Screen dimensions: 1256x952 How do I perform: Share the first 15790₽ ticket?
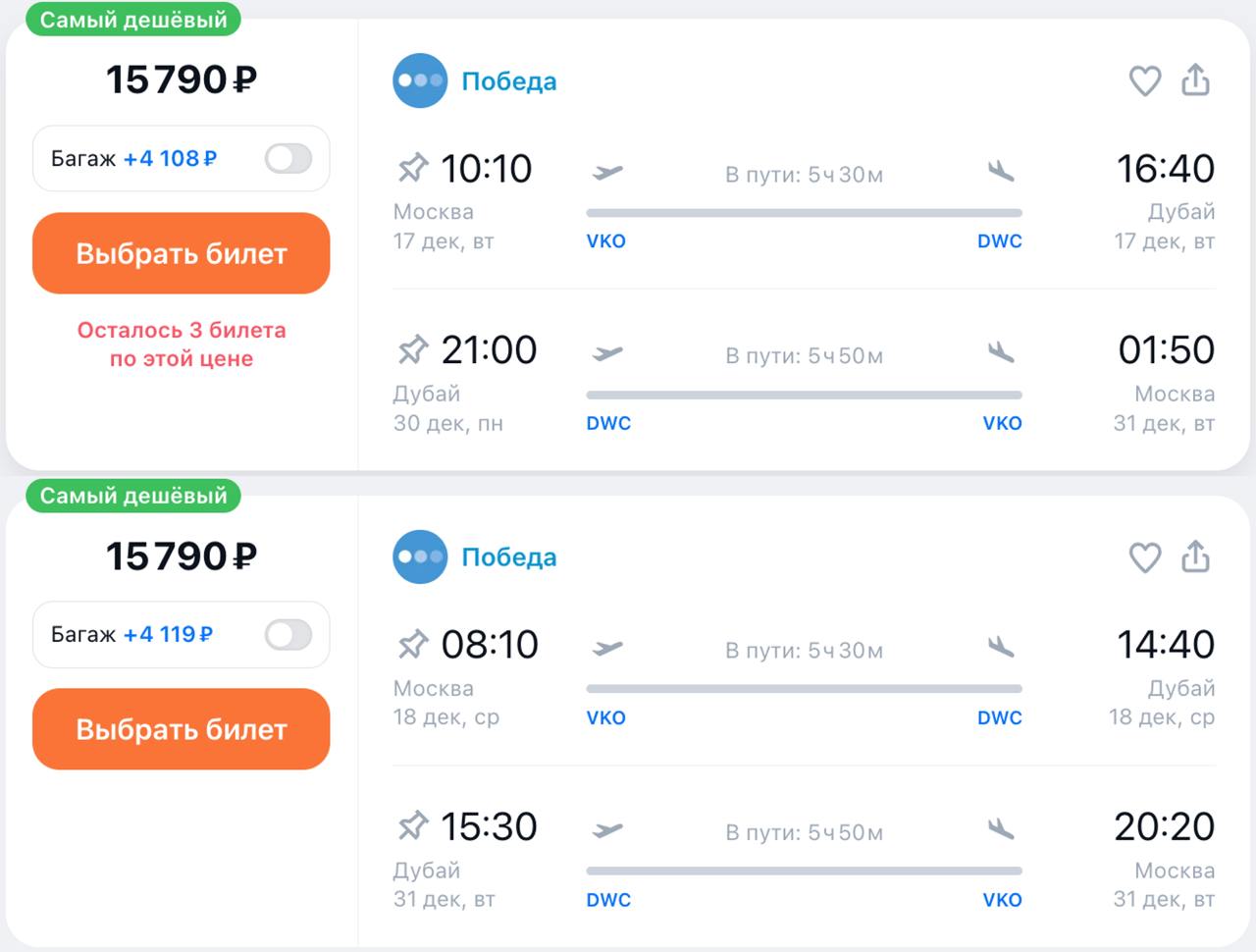point(1195,79)
